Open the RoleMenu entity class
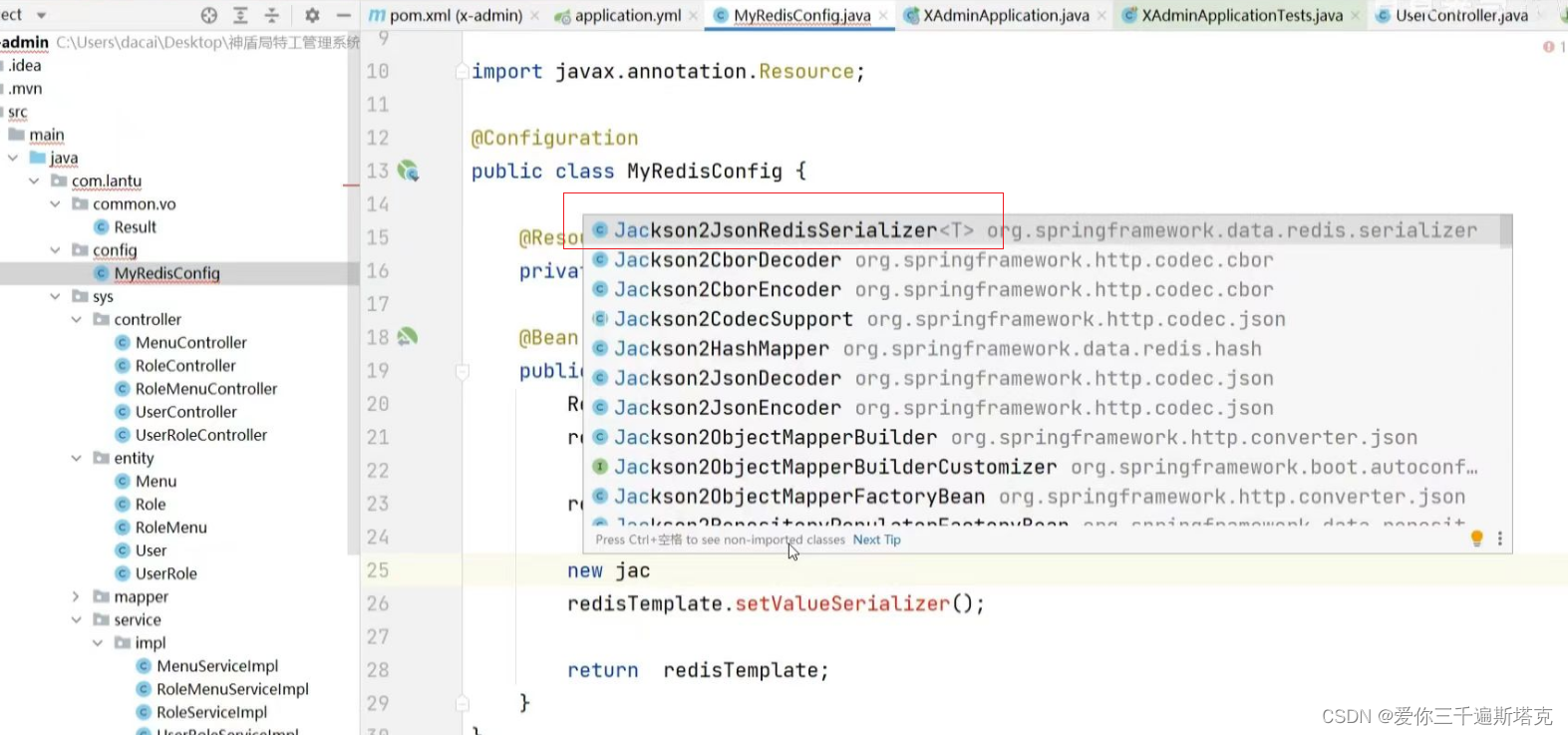This screenshot has height=735, width=1568. pos(161,527)
